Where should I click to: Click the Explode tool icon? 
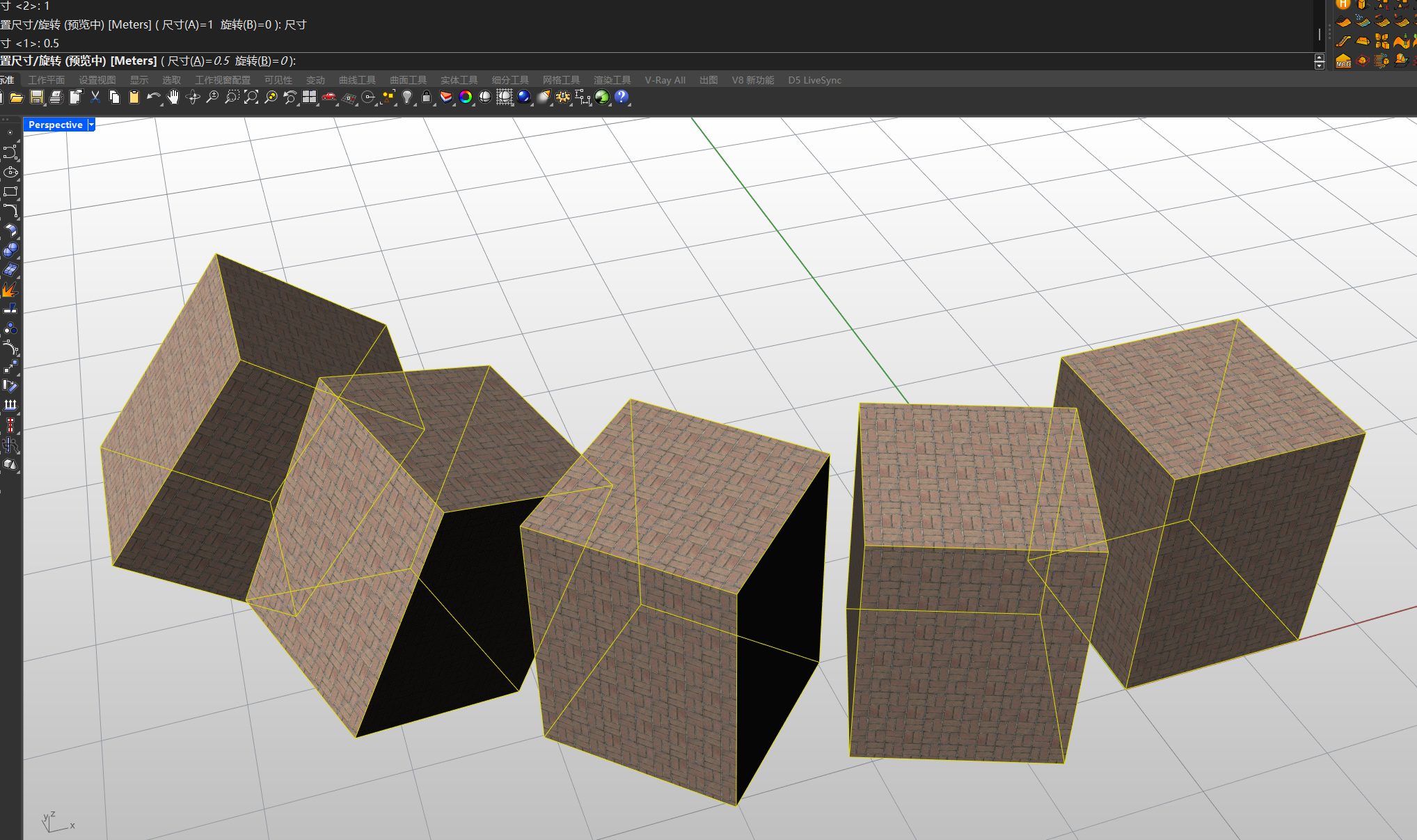[10, 290]
